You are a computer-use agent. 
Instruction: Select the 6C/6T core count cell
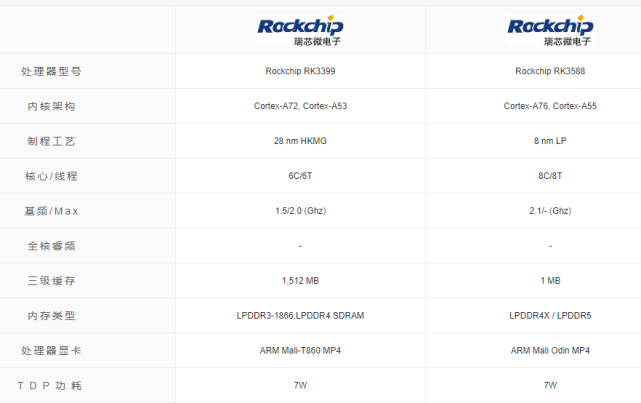click(300, 176)
